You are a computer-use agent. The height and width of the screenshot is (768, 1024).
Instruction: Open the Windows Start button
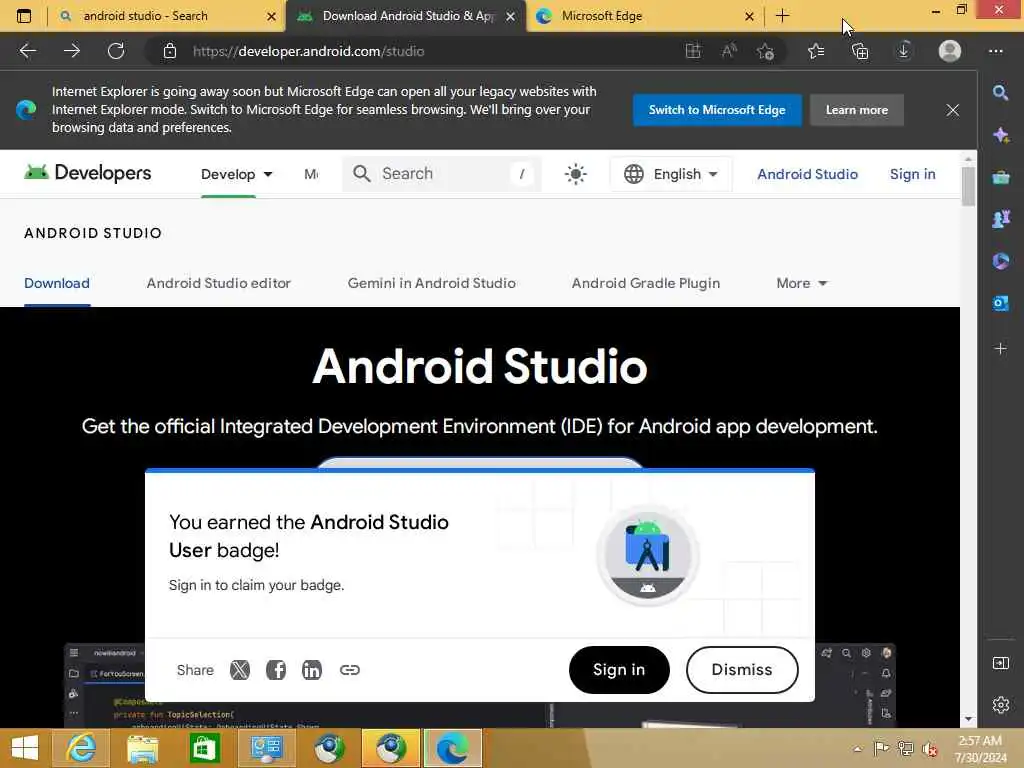(x=25, y=748)
